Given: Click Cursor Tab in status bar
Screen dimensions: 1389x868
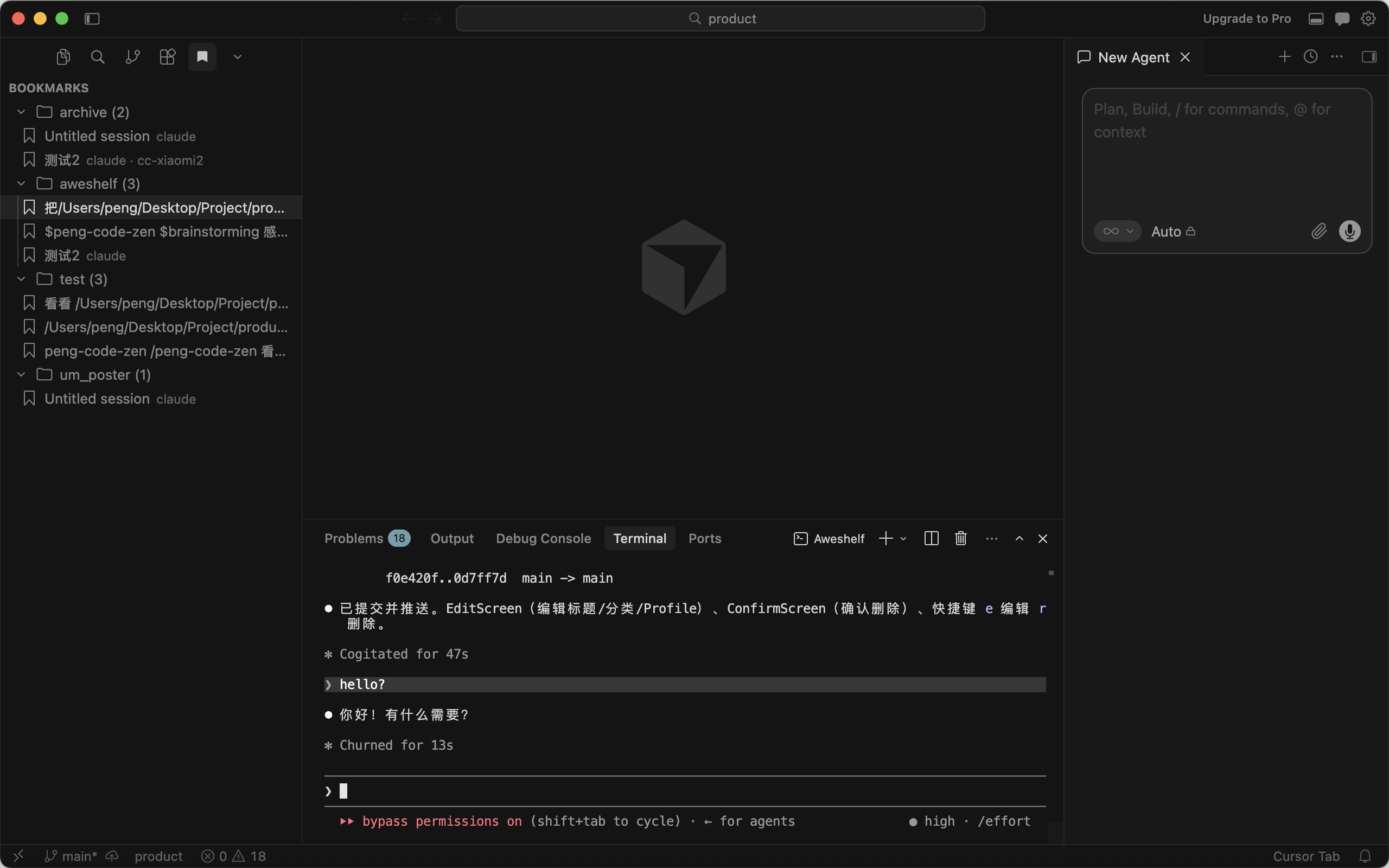Looking at the screenshot, I should (x=1307, y=856).
